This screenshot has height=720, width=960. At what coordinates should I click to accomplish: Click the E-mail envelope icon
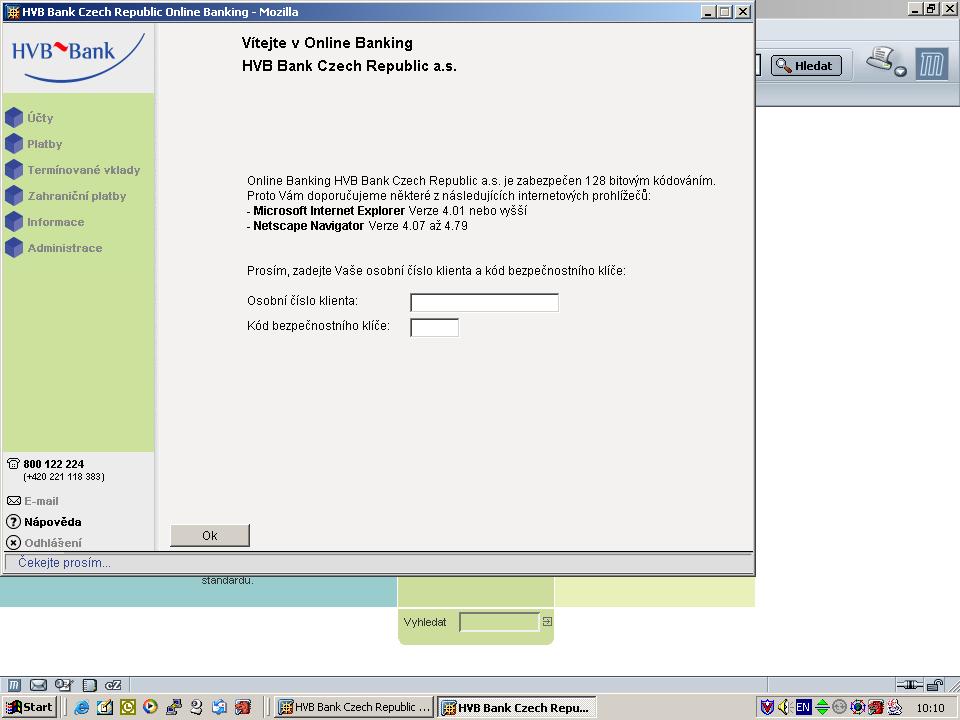[x=13, y=501]
